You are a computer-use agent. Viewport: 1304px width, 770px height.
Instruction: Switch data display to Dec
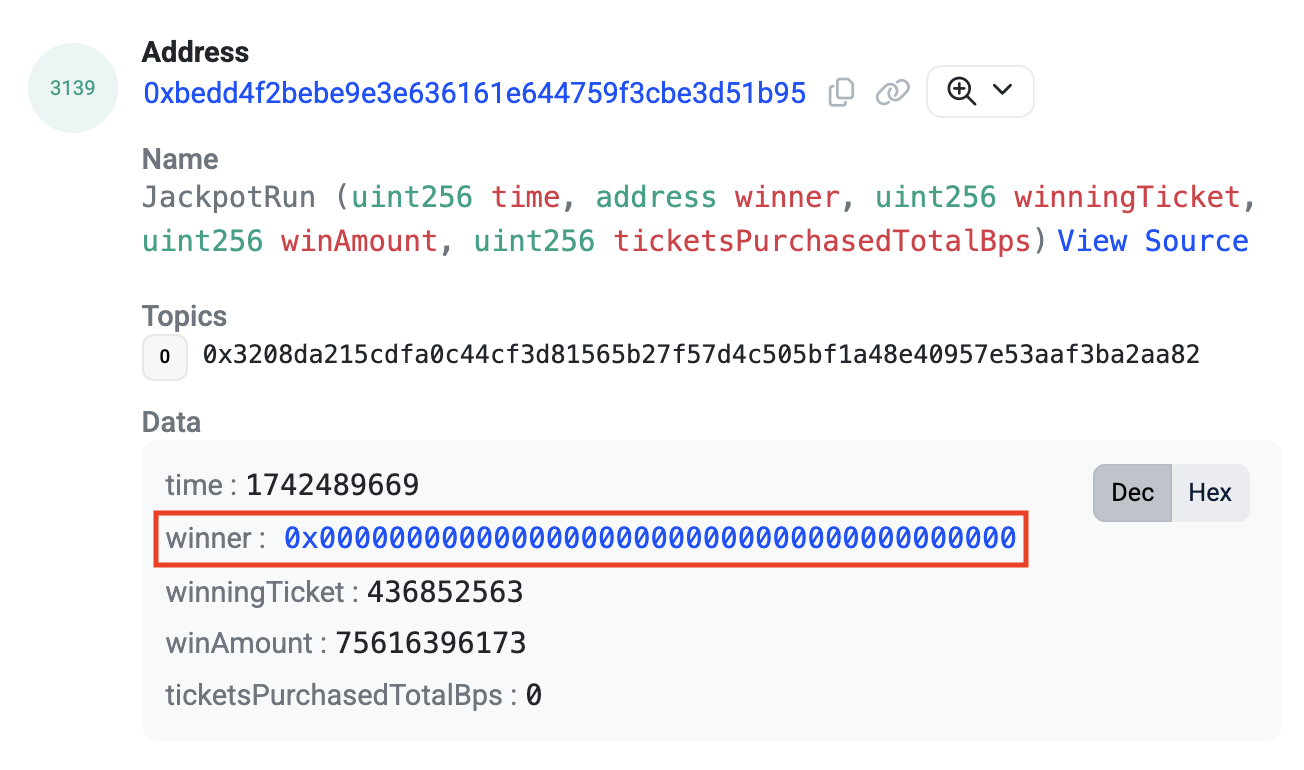pyautogui.click(x=1132, y=493)
